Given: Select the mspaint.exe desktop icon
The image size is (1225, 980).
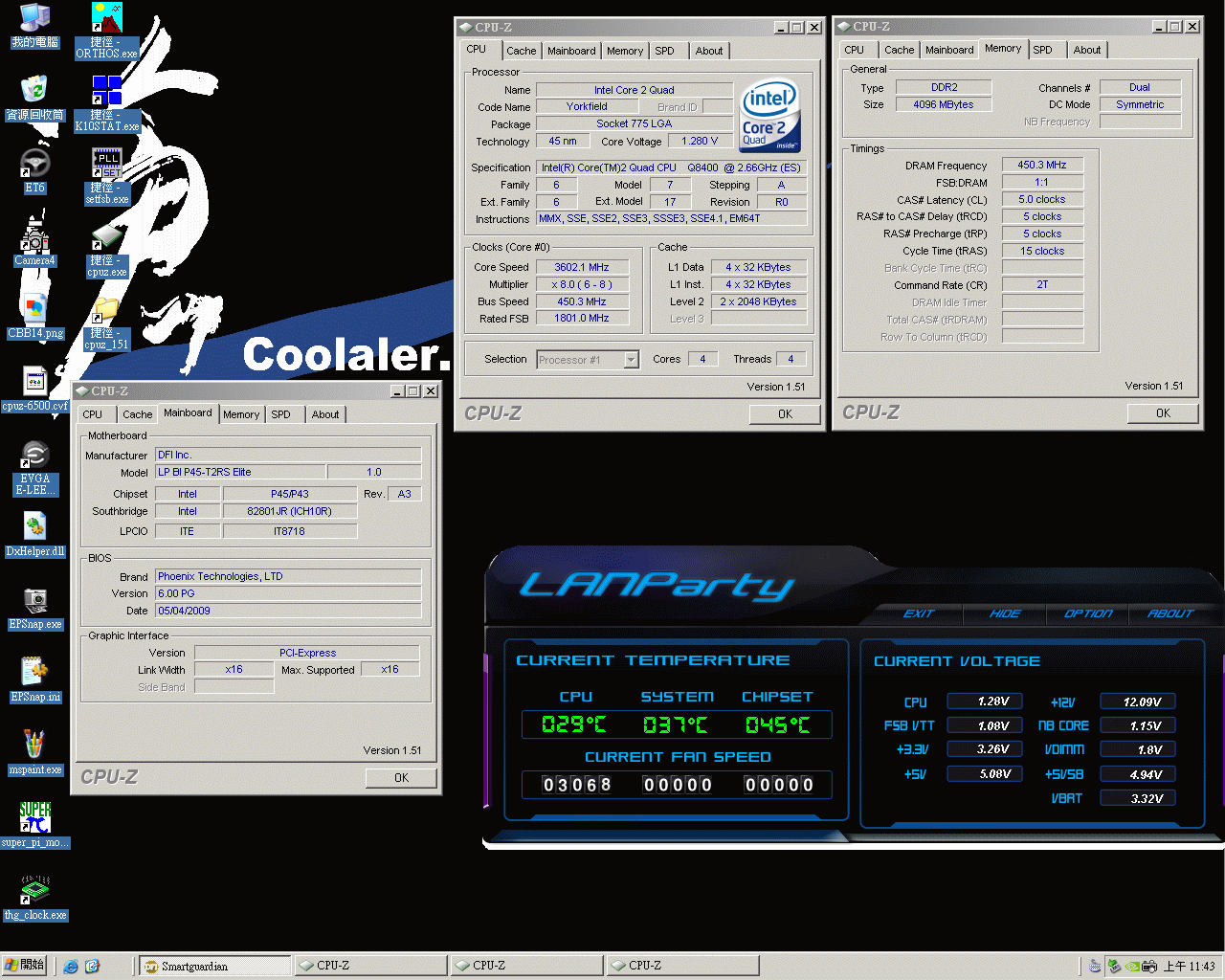Looking at the screenshot, I should pyautogui.click(x=35, y=753).
